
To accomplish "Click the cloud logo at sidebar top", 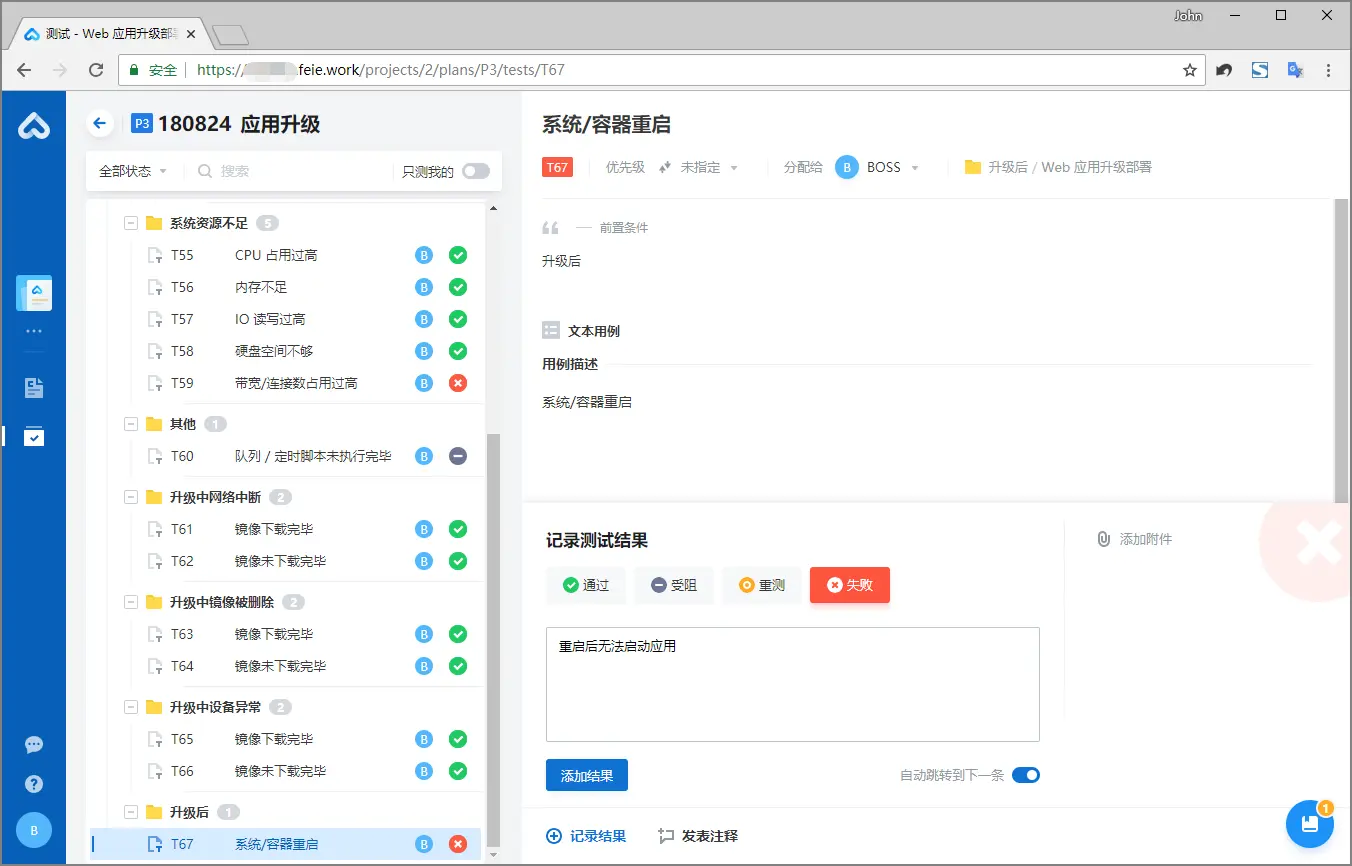I will click(x=34, y=126).
